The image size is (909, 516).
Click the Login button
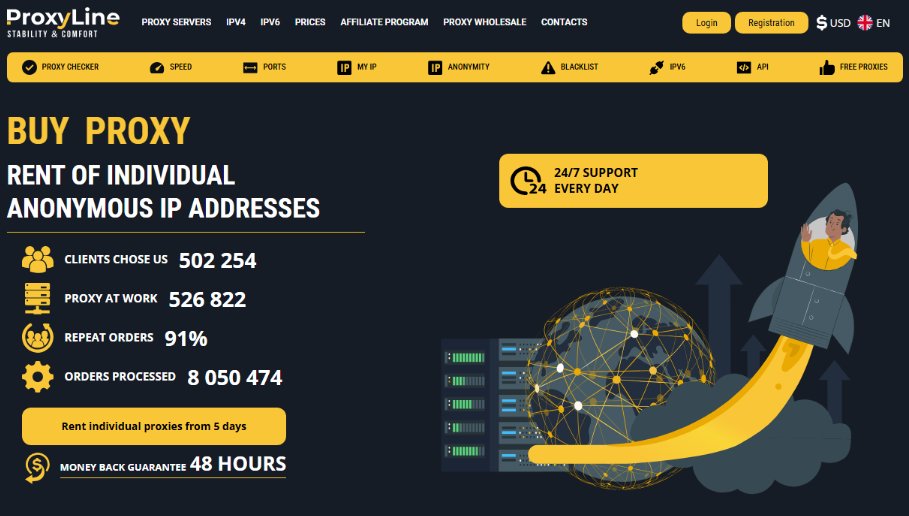tap(706, 23)
